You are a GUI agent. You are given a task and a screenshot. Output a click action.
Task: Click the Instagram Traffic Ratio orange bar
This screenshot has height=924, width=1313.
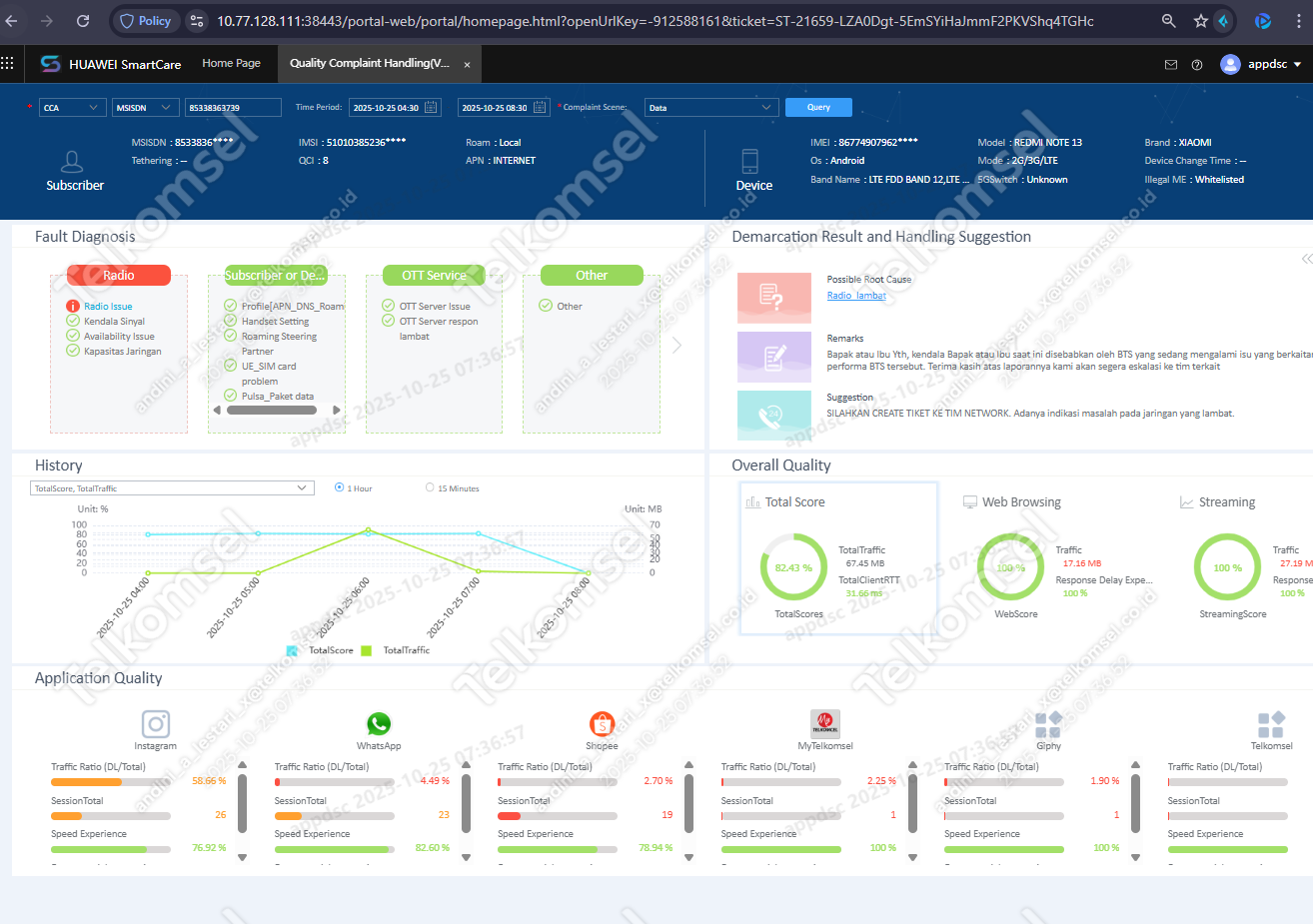point(86,781)
